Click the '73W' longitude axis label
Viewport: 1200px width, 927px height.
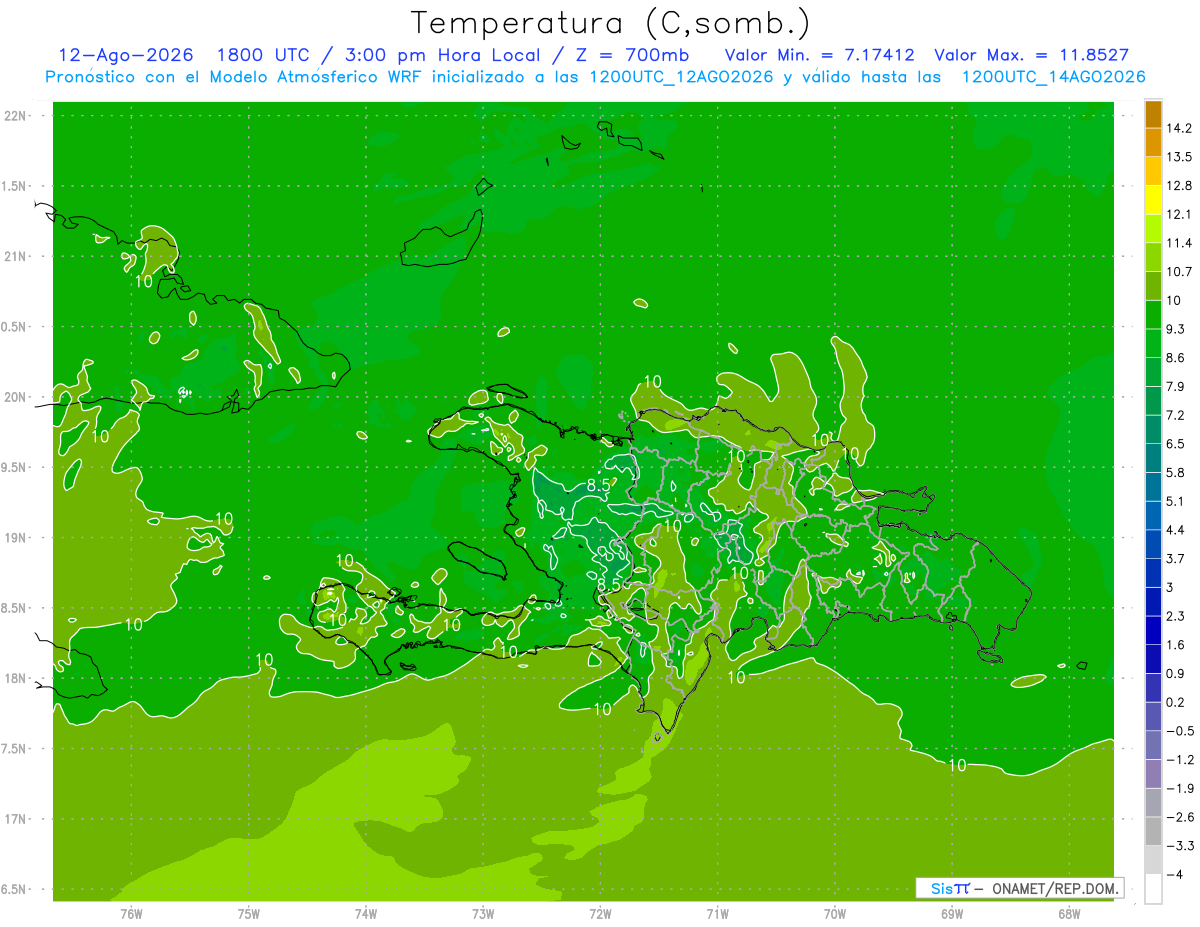[x=483, y=913]
